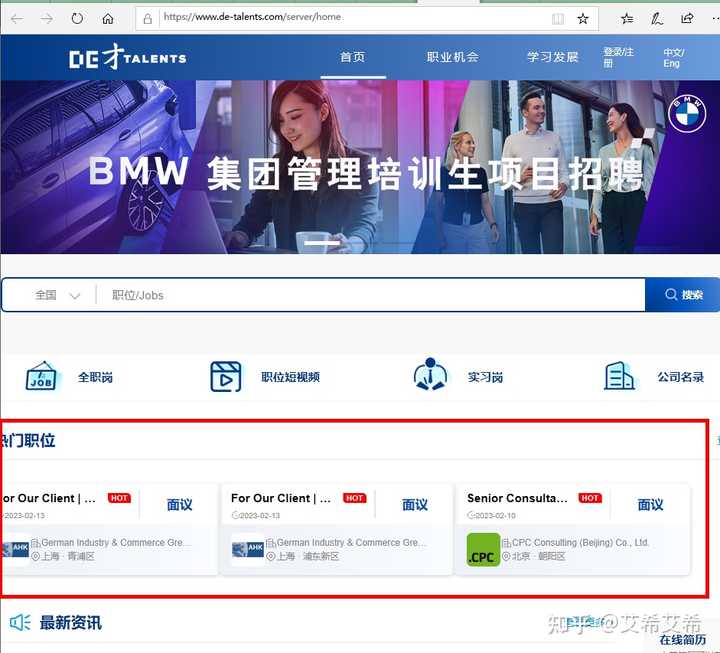
Task: Switch language via 中文/Eng
Action: click(x=674, y=58)
